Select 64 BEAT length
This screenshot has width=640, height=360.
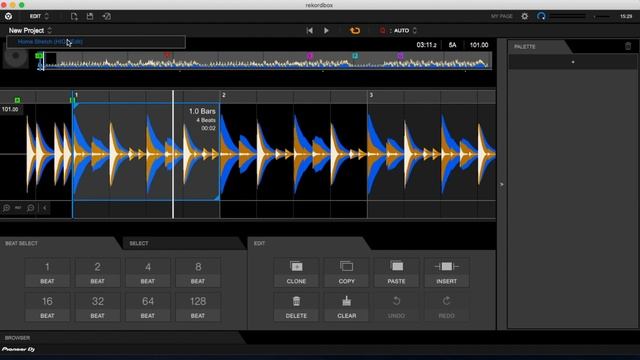tap(148, 307)
